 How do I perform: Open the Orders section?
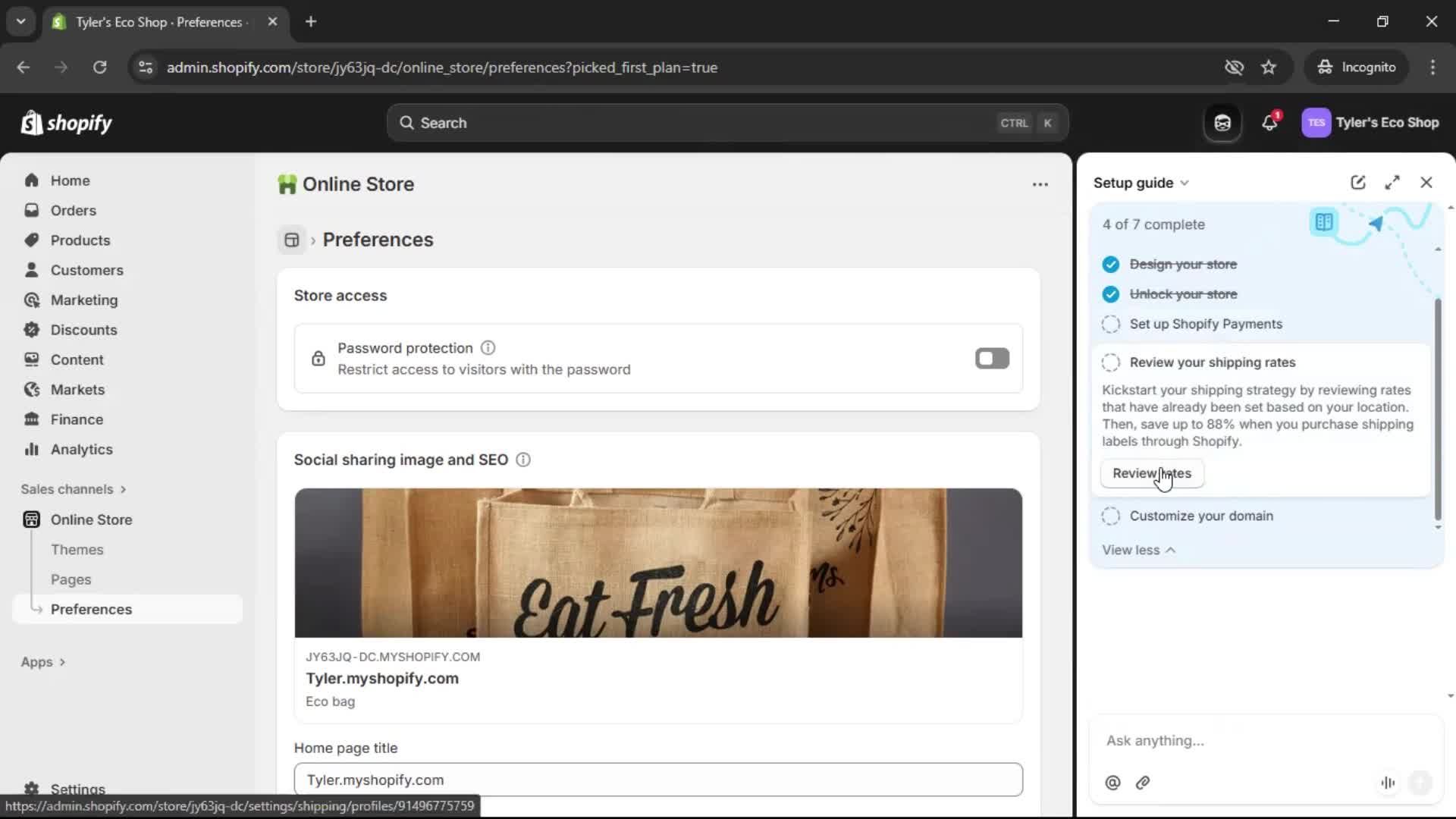(72, 210)
